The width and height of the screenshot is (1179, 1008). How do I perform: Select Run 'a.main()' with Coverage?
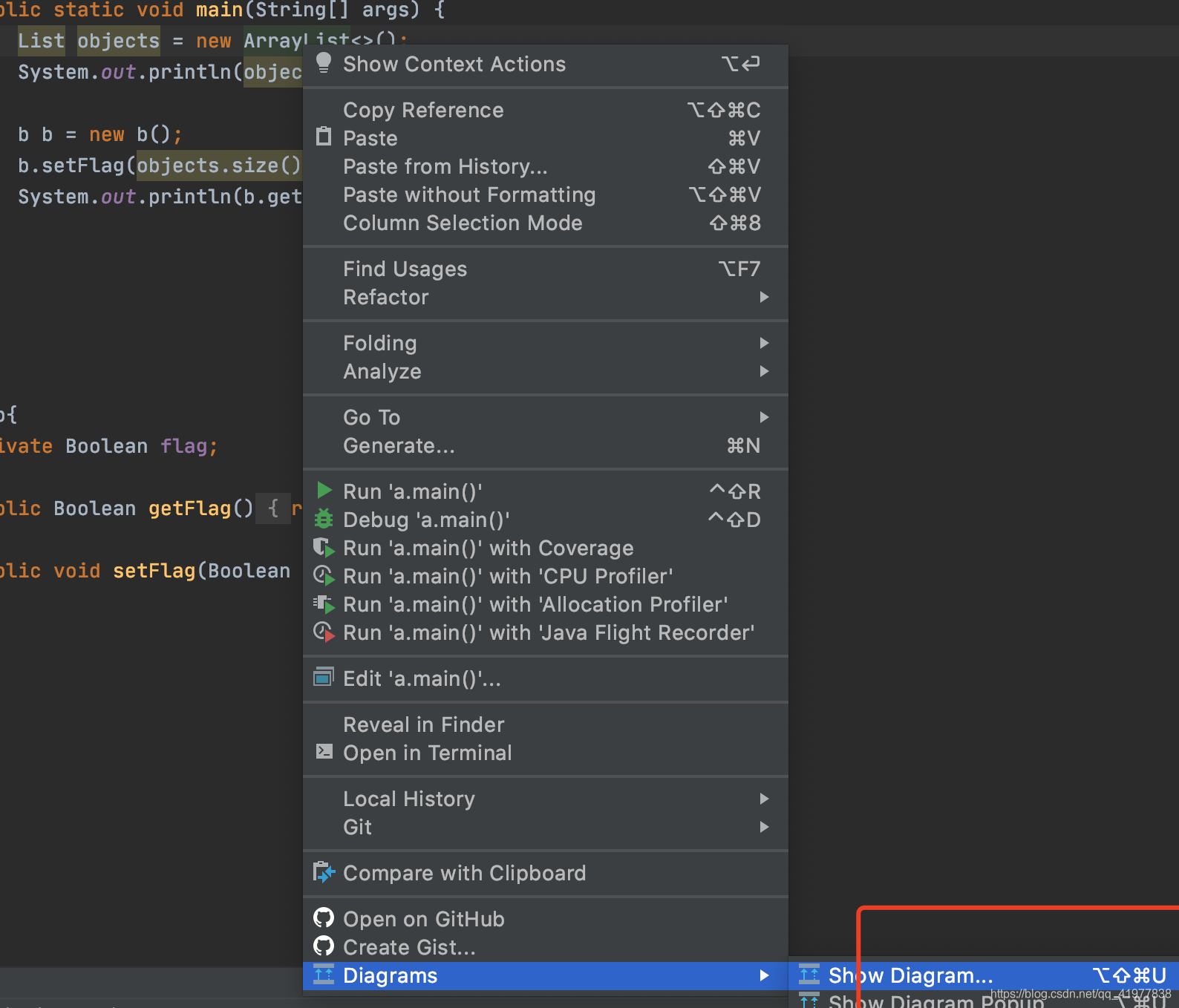[546, 548]
